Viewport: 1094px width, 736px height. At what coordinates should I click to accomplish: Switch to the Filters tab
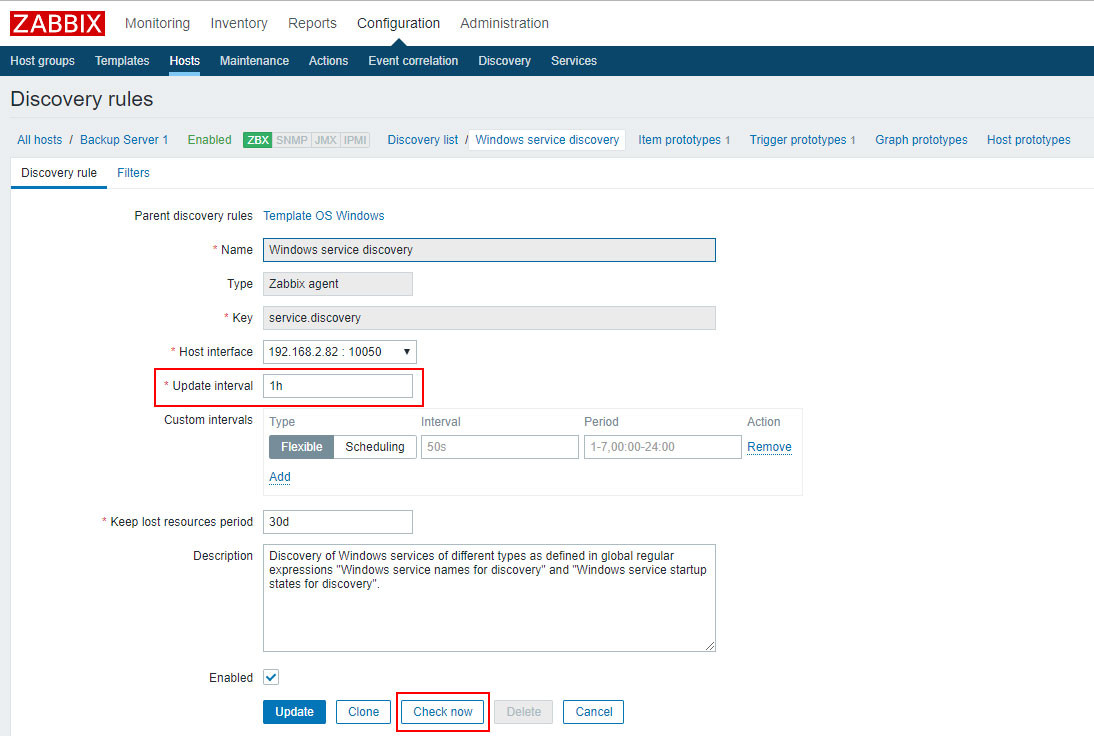click(x=133, y=172)
